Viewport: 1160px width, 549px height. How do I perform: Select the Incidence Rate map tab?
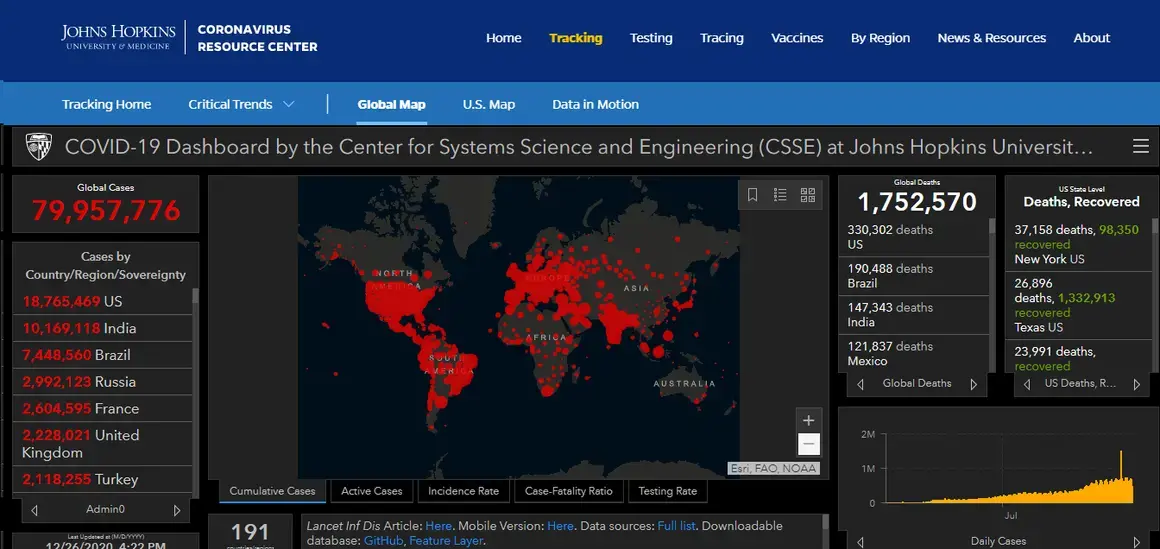[463, 491]
